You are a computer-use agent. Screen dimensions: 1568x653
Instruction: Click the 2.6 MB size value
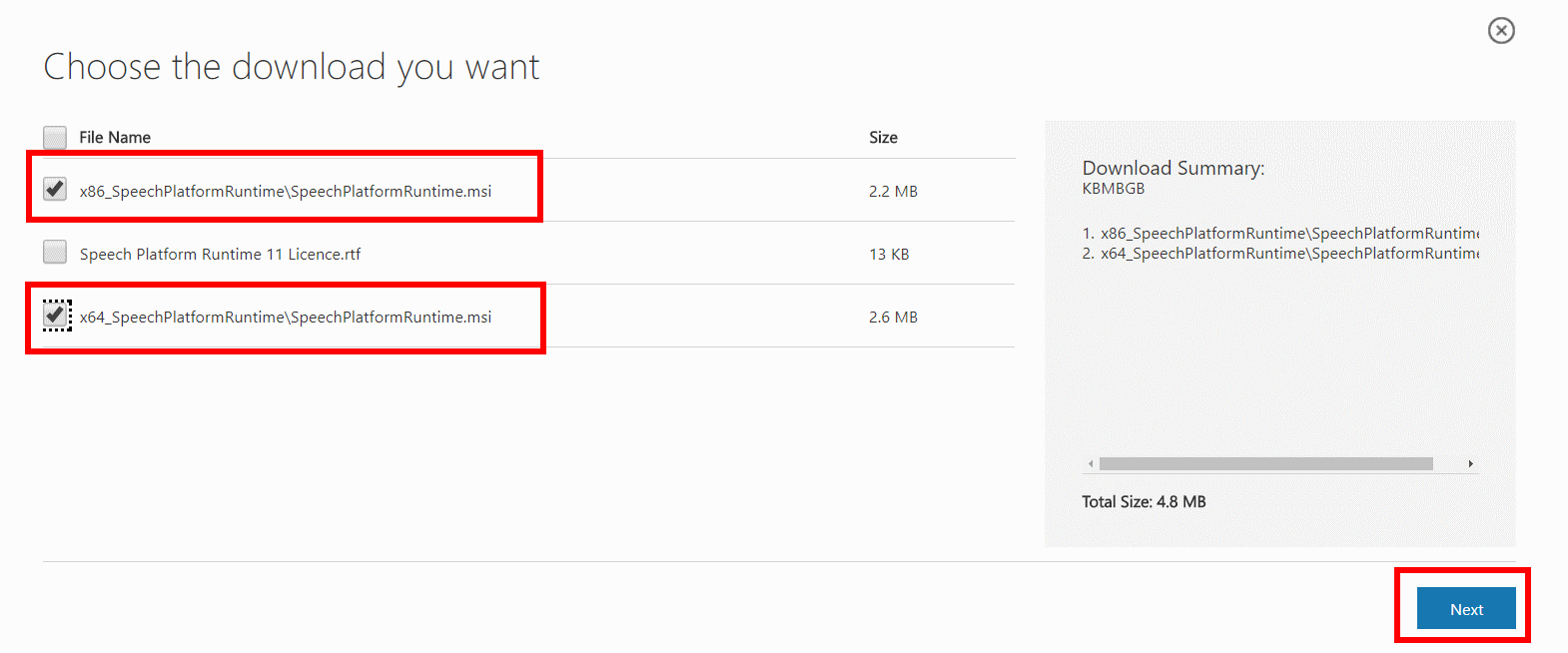tap(893, 317)
